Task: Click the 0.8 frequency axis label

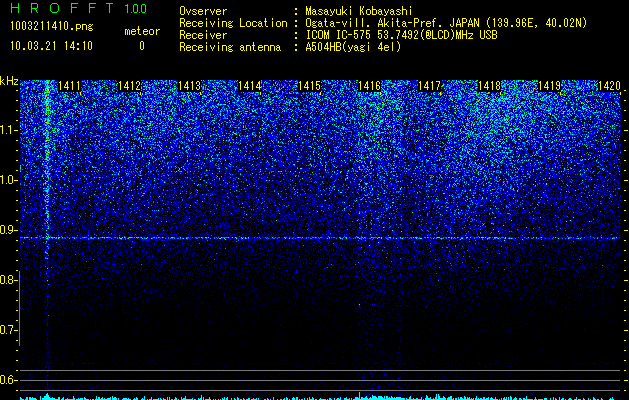Action: click(x=8, y=280)
